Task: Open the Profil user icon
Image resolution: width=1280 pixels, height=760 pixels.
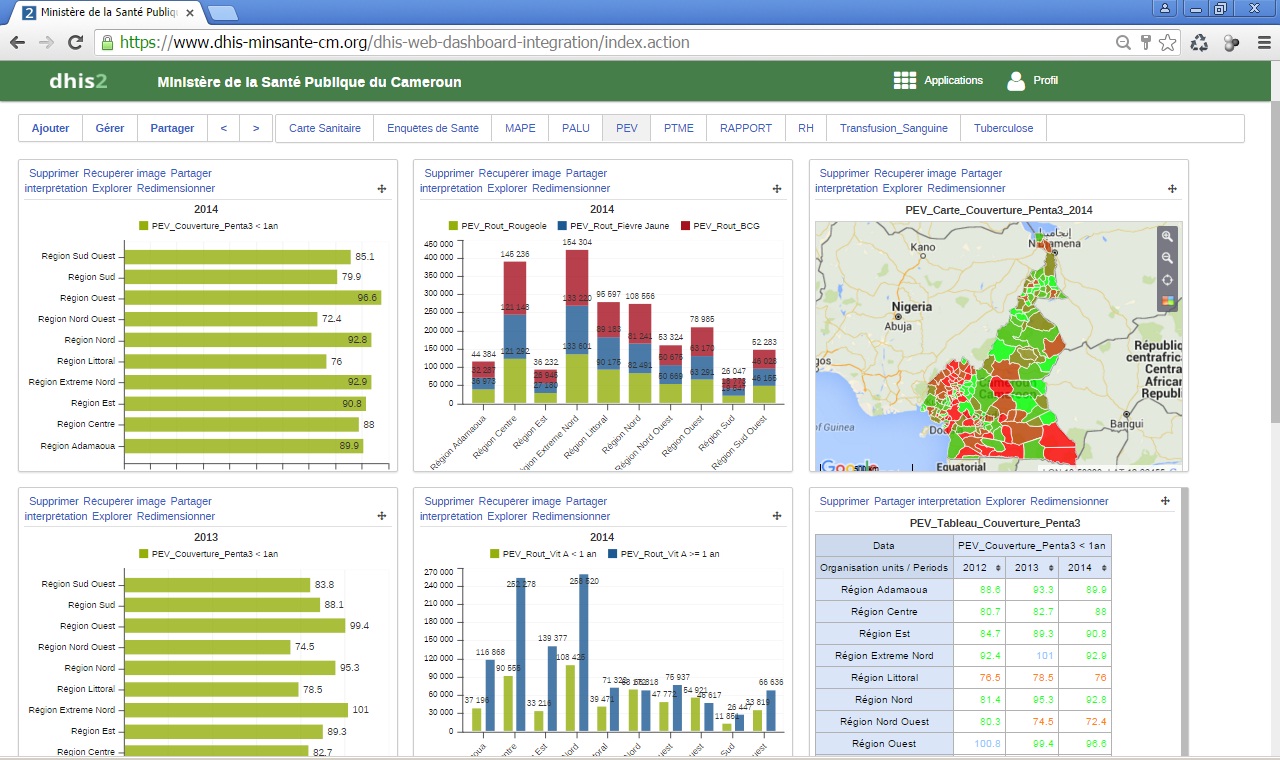Action: 1016,81
